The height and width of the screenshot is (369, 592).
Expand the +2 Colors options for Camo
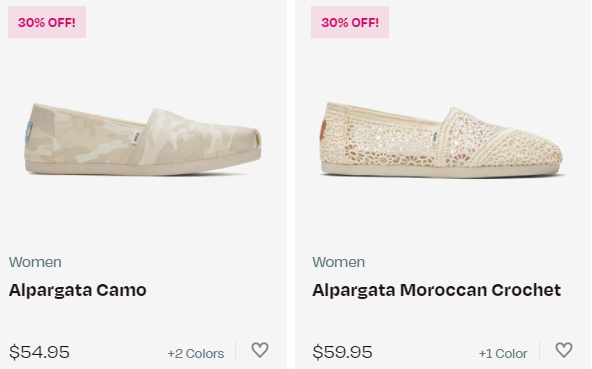point(196,354)
